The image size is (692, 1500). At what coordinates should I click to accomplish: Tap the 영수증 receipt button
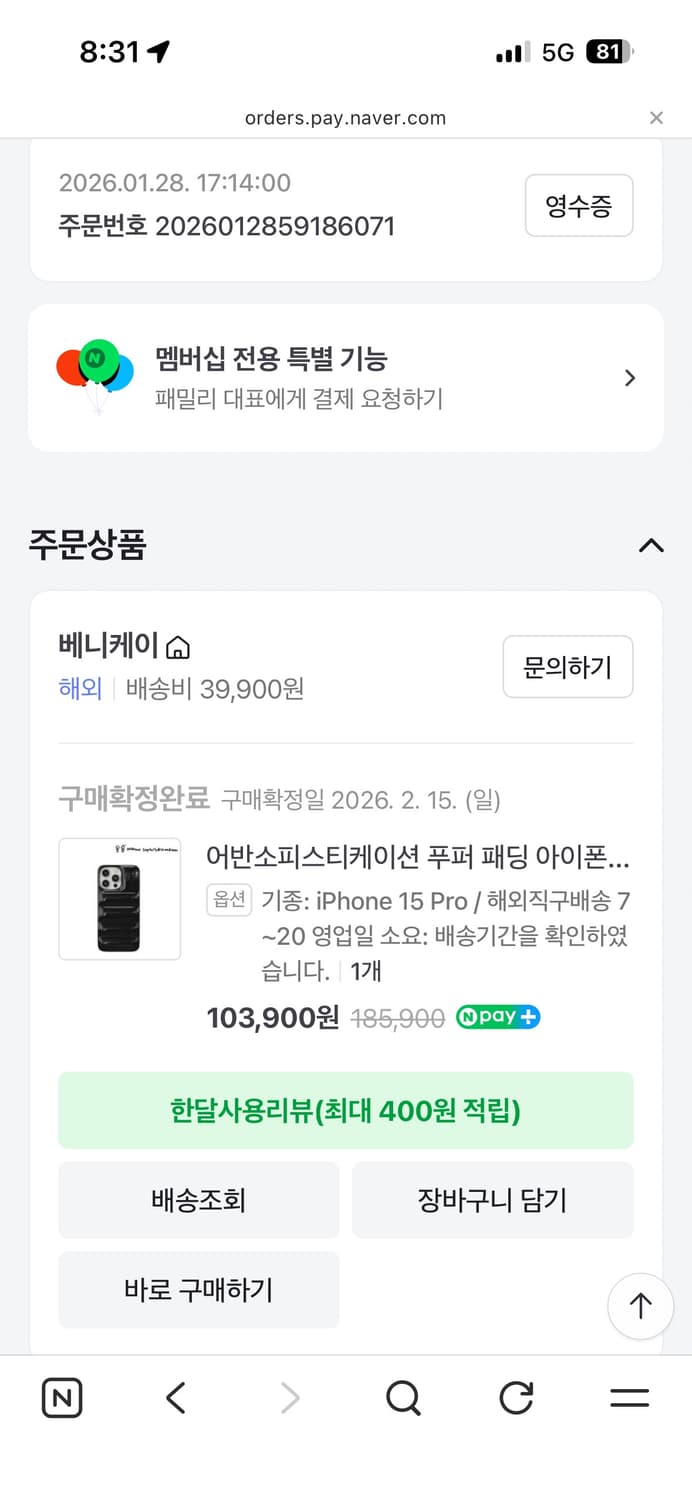coord(579,206)
